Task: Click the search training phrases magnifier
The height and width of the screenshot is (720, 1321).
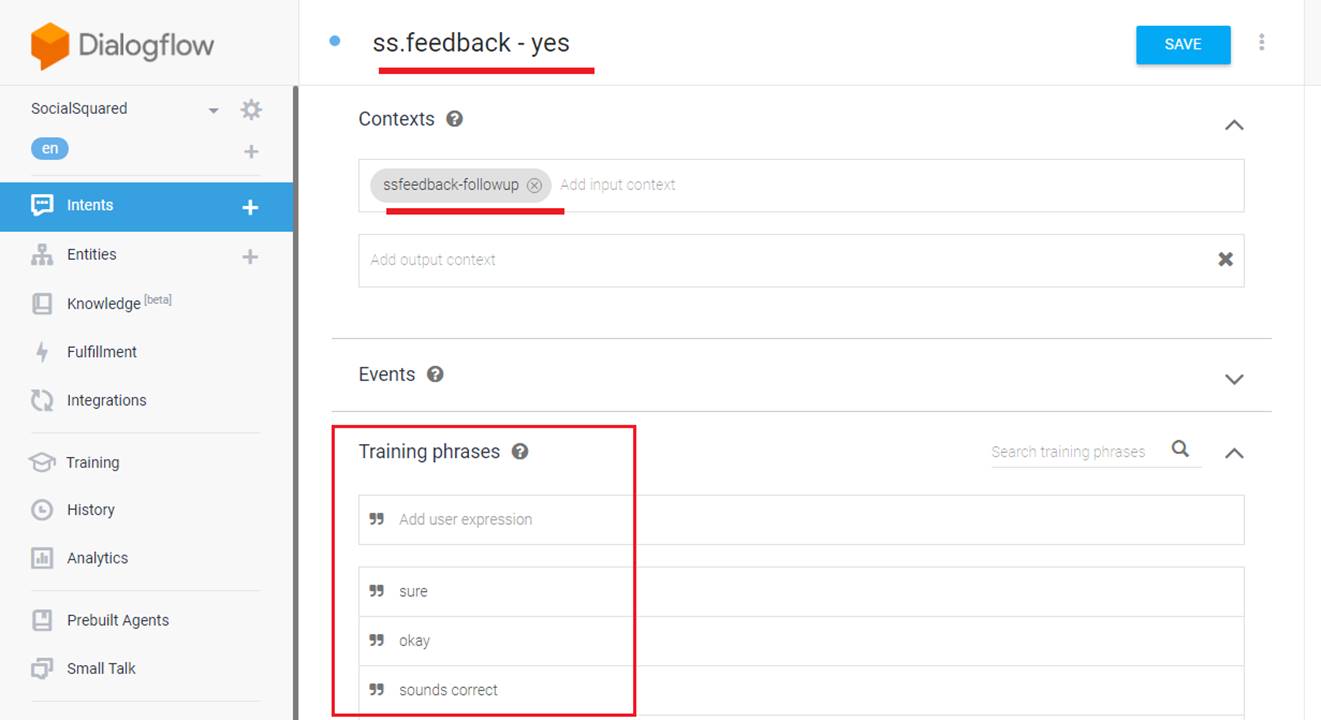Action: [1180, 449]
